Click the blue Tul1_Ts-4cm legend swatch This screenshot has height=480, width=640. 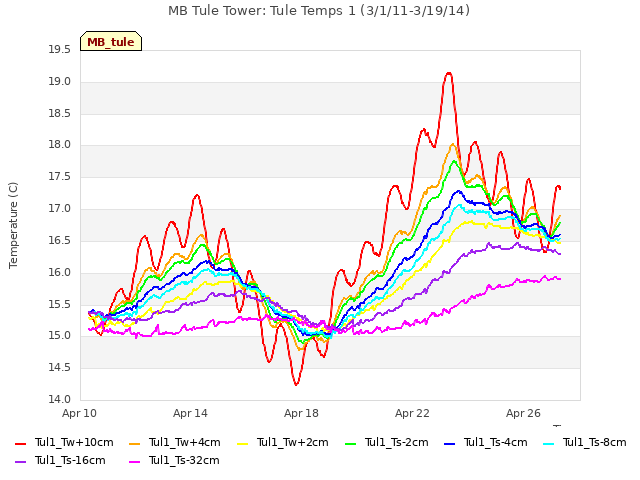coord(449,443)
